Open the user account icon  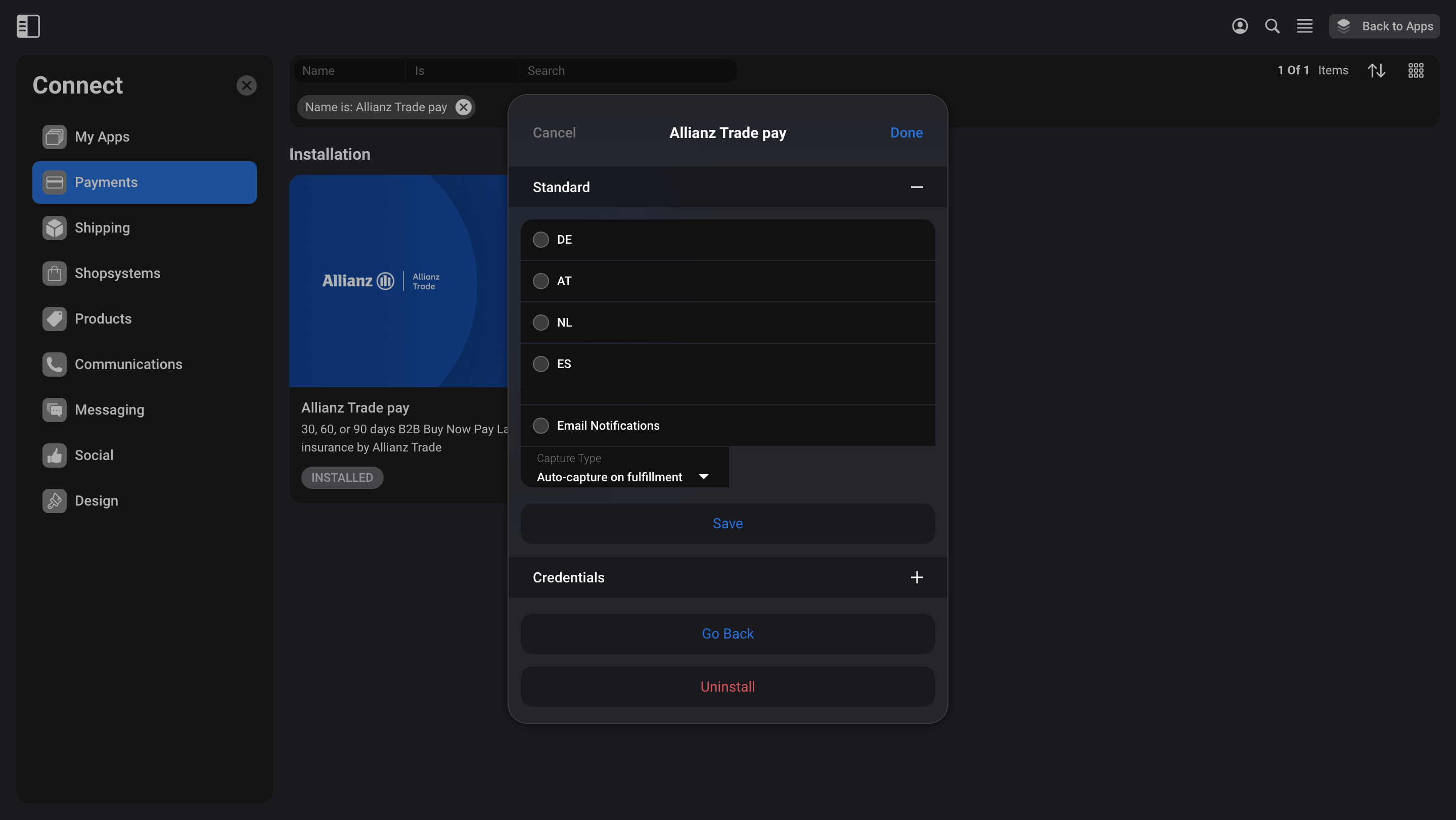click(x=1240, y=26)
